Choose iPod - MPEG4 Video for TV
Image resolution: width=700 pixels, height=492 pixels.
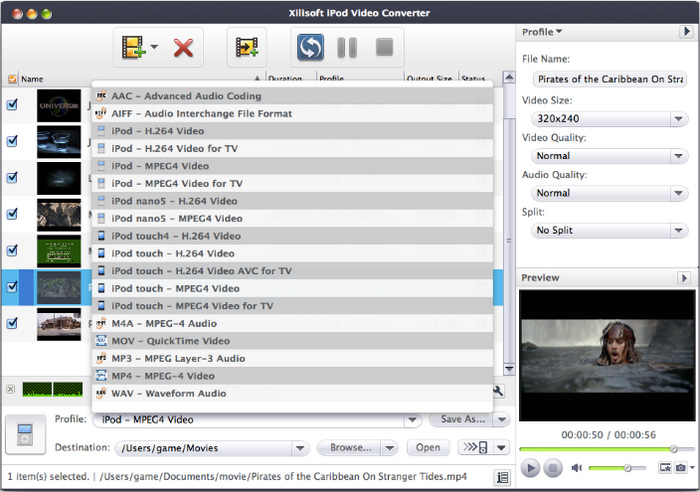(292, 183)
